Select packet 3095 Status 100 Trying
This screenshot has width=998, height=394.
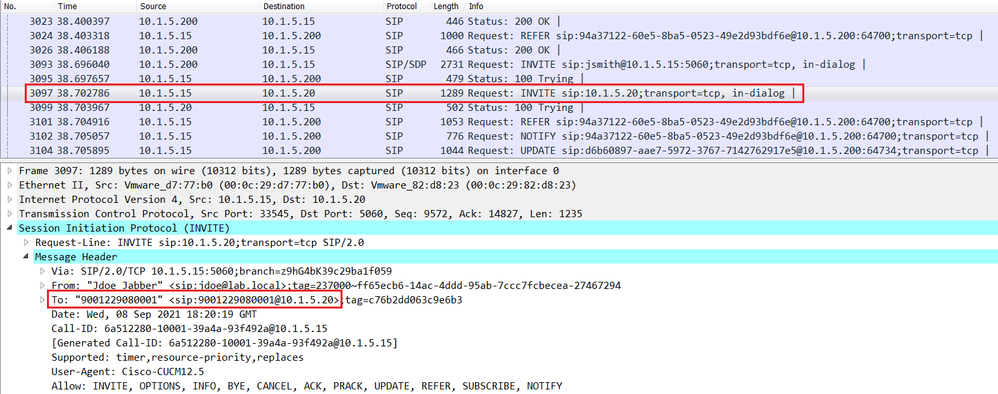tap(499, 79)
